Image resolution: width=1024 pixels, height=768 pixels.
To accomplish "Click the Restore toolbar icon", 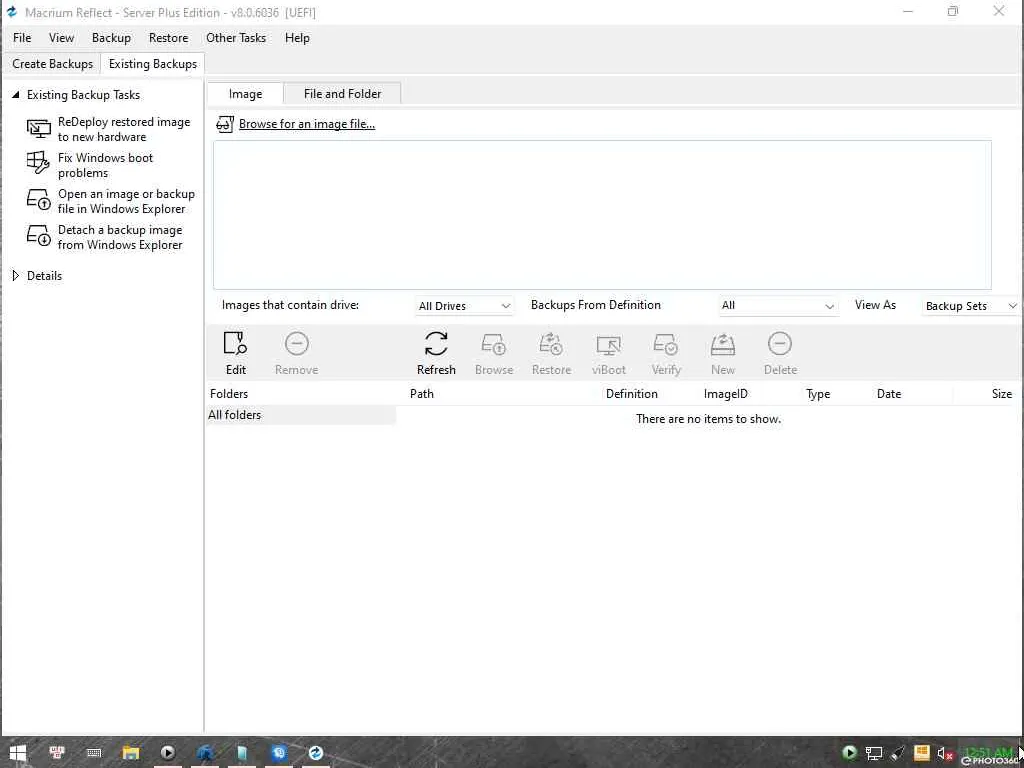I will coord(551,344).
